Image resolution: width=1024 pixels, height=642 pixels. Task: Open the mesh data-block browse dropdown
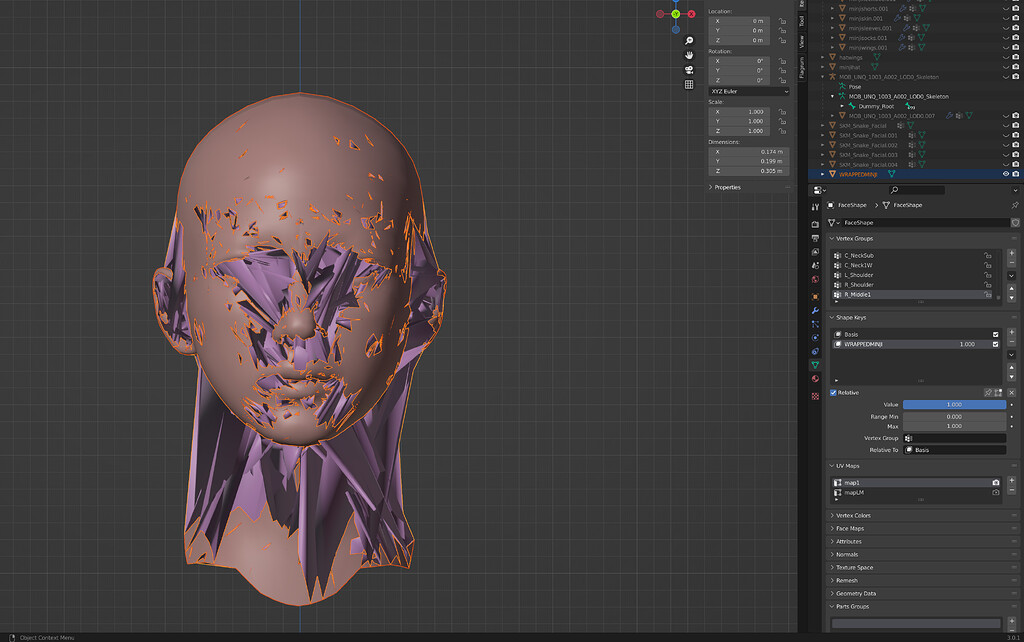point(833,223)
